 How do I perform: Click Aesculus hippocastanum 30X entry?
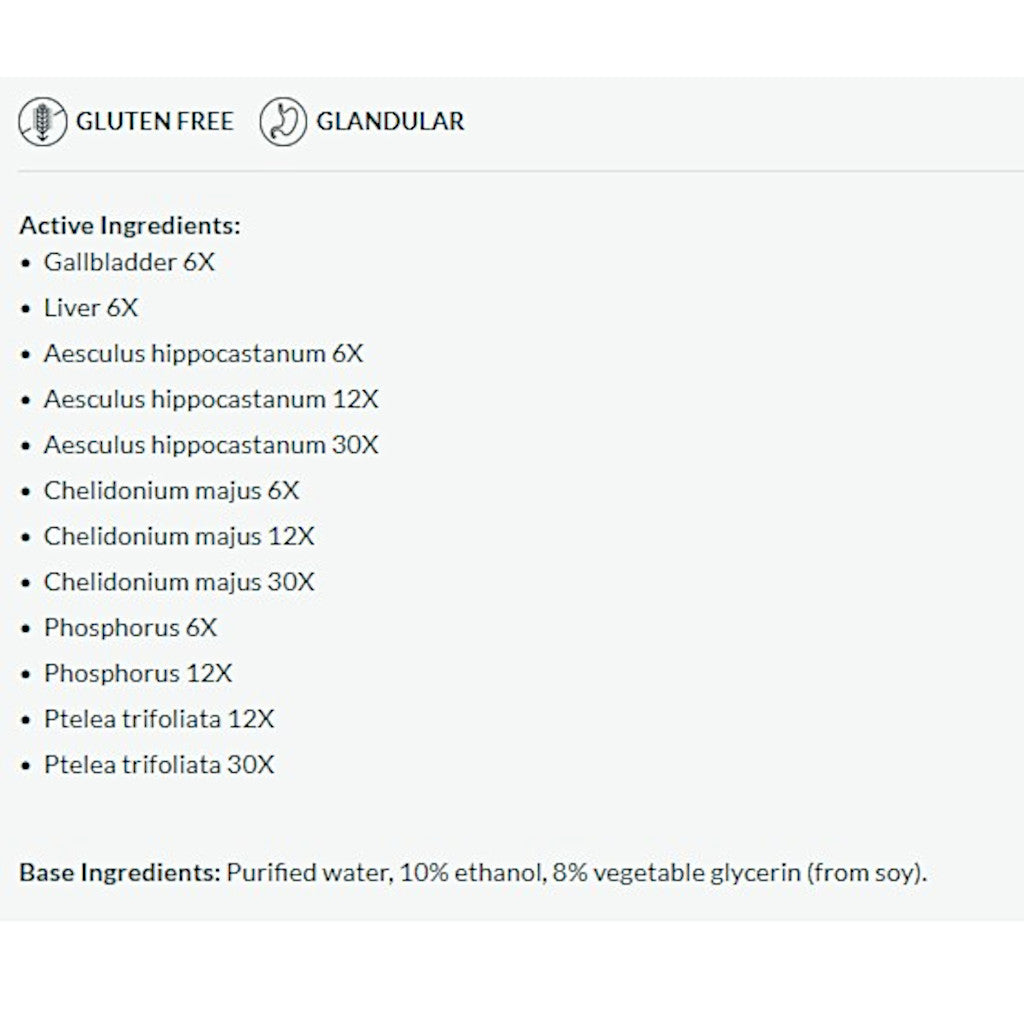tap(211, 445)
